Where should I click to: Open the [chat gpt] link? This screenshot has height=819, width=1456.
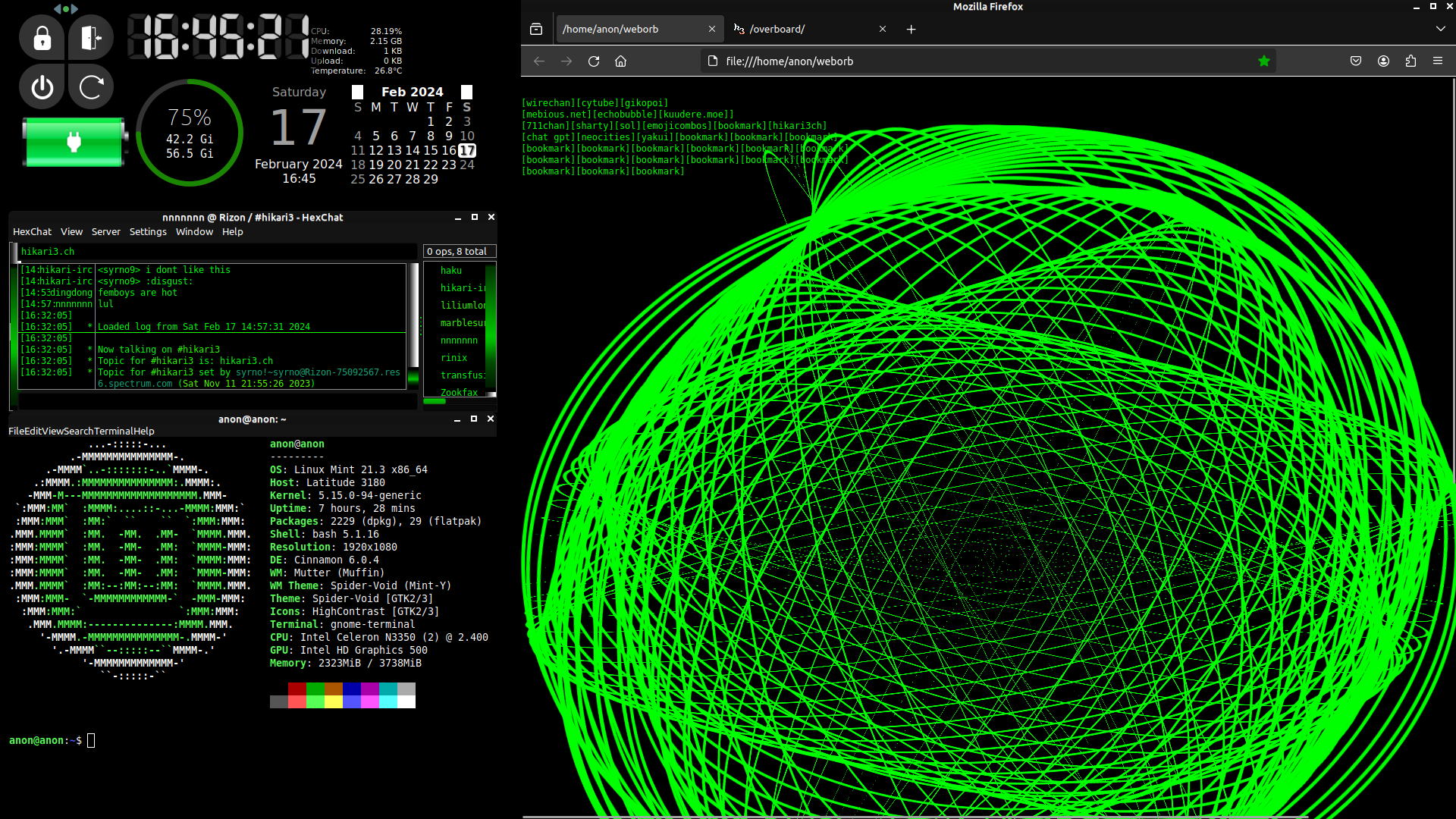point(548,137)
